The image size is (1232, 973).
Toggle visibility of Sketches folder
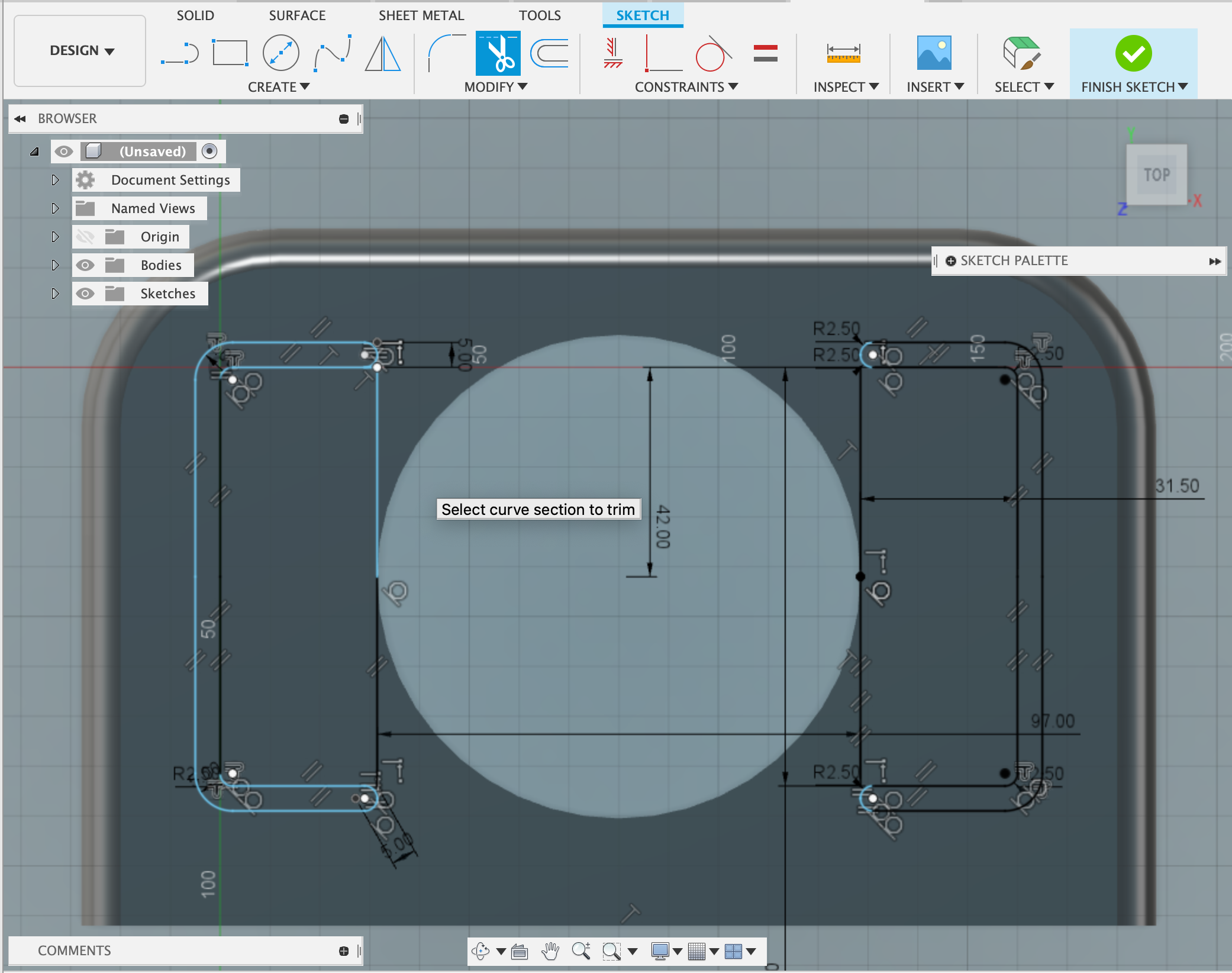tap(85, 294)
